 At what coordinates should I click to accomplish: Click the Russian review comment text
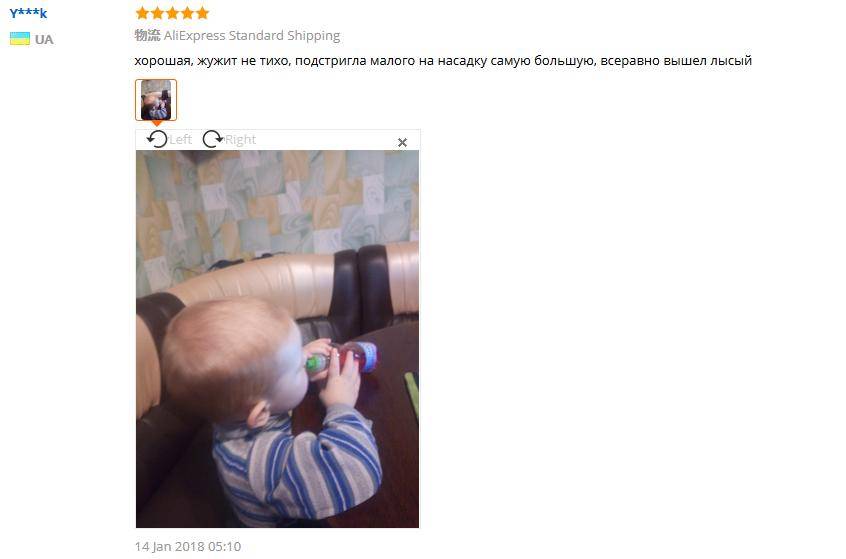tap(443, 60)
